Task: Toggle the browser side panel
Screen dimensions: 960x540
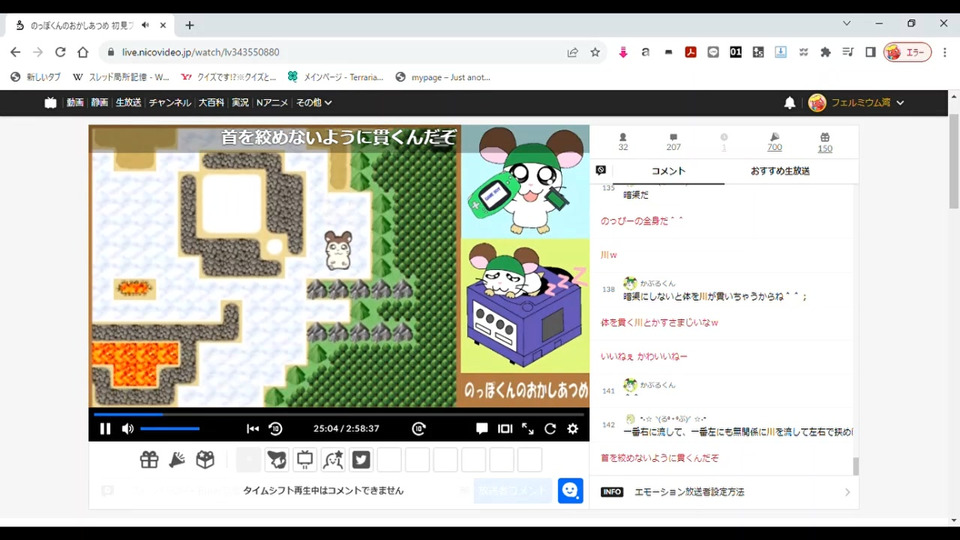Action: pos(870,53)
